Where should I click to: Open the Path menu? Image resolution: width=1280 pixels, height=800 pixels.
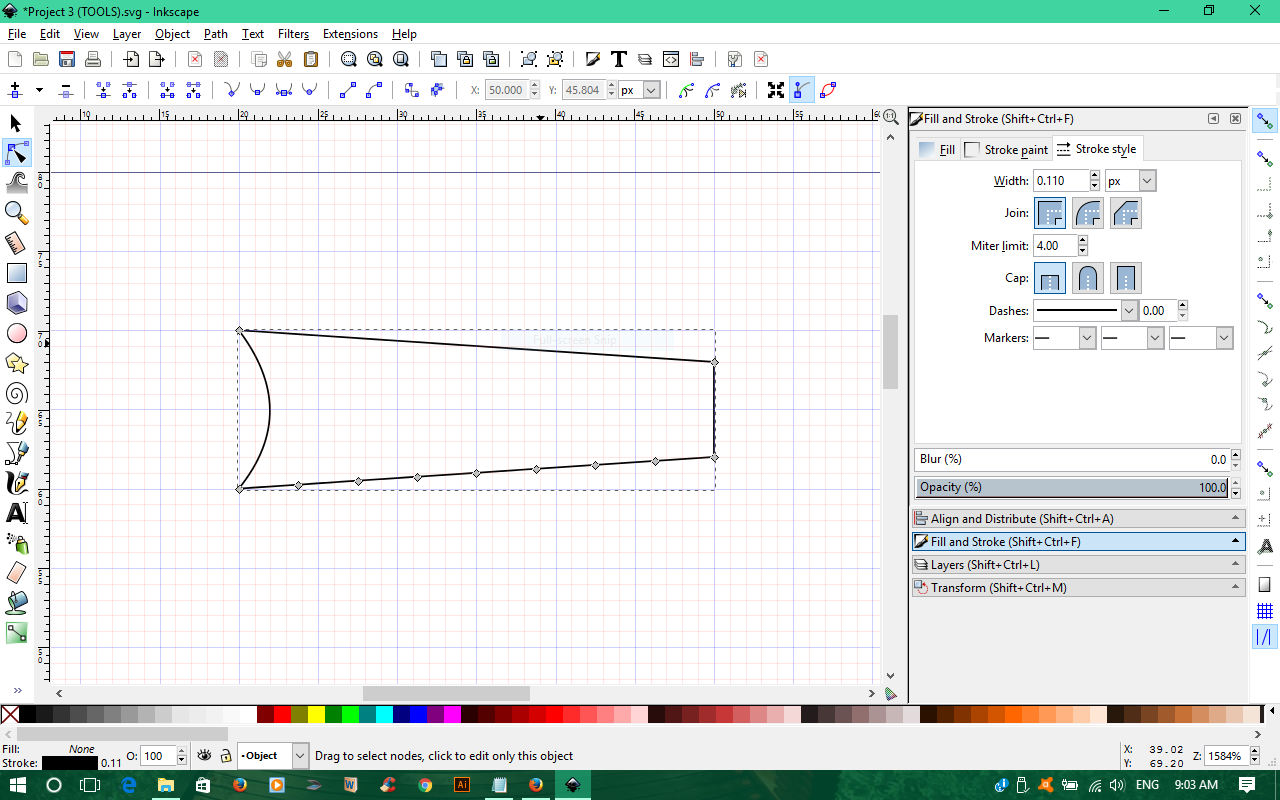tap(215, 33)
